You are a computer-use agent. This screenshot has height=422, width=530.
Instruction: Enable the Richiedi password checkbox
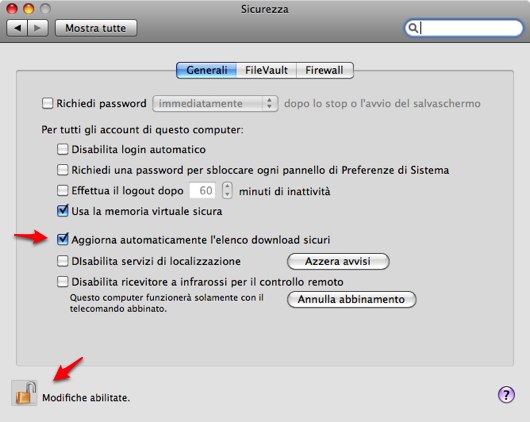pyautogui.click(x=47, y=103)
